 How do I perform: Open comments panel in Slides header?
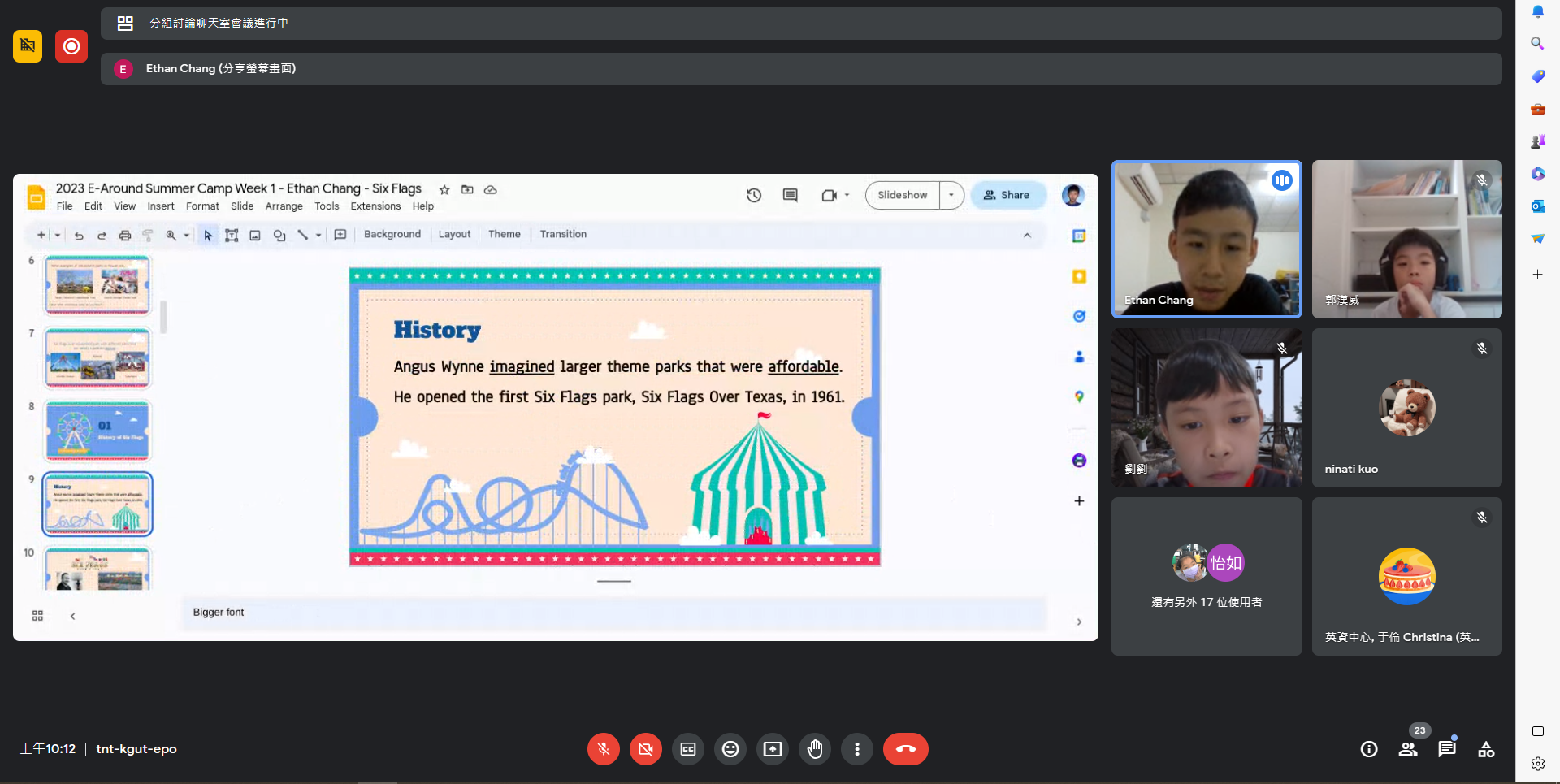(790, 195)
